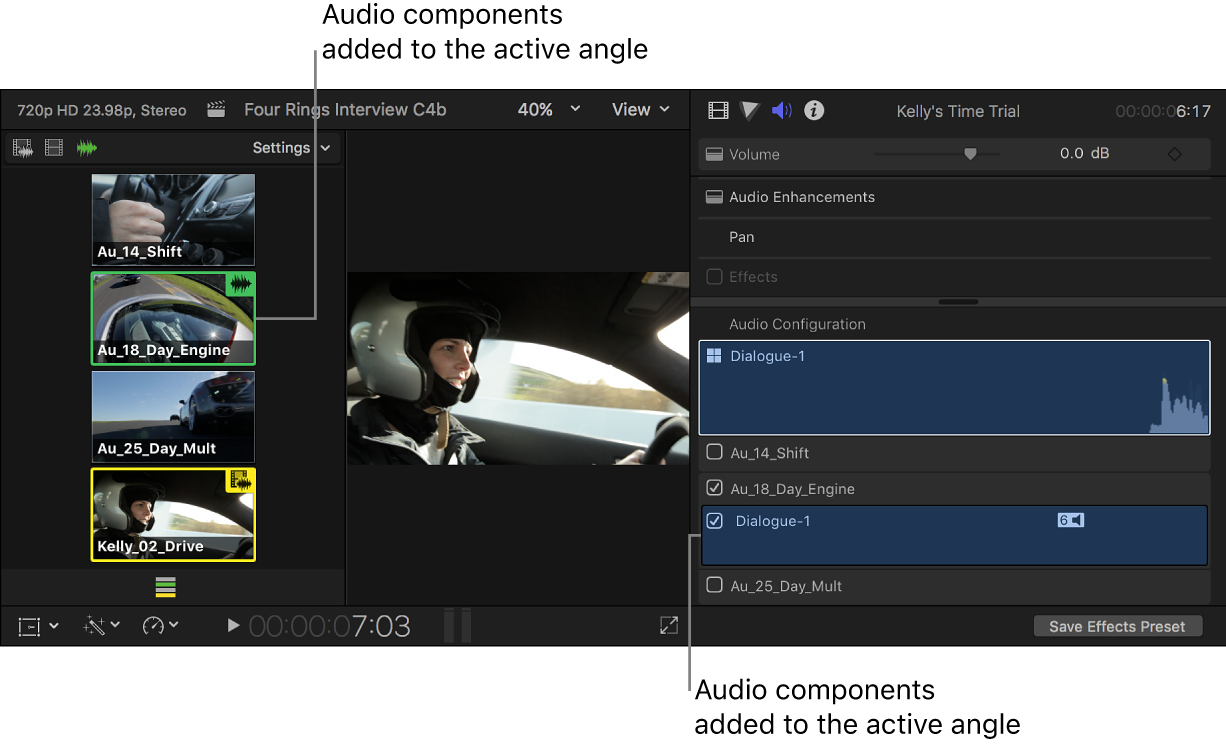Switch angle viewer to audio-only display
The image size is (1226, 754).
point(87,147)
